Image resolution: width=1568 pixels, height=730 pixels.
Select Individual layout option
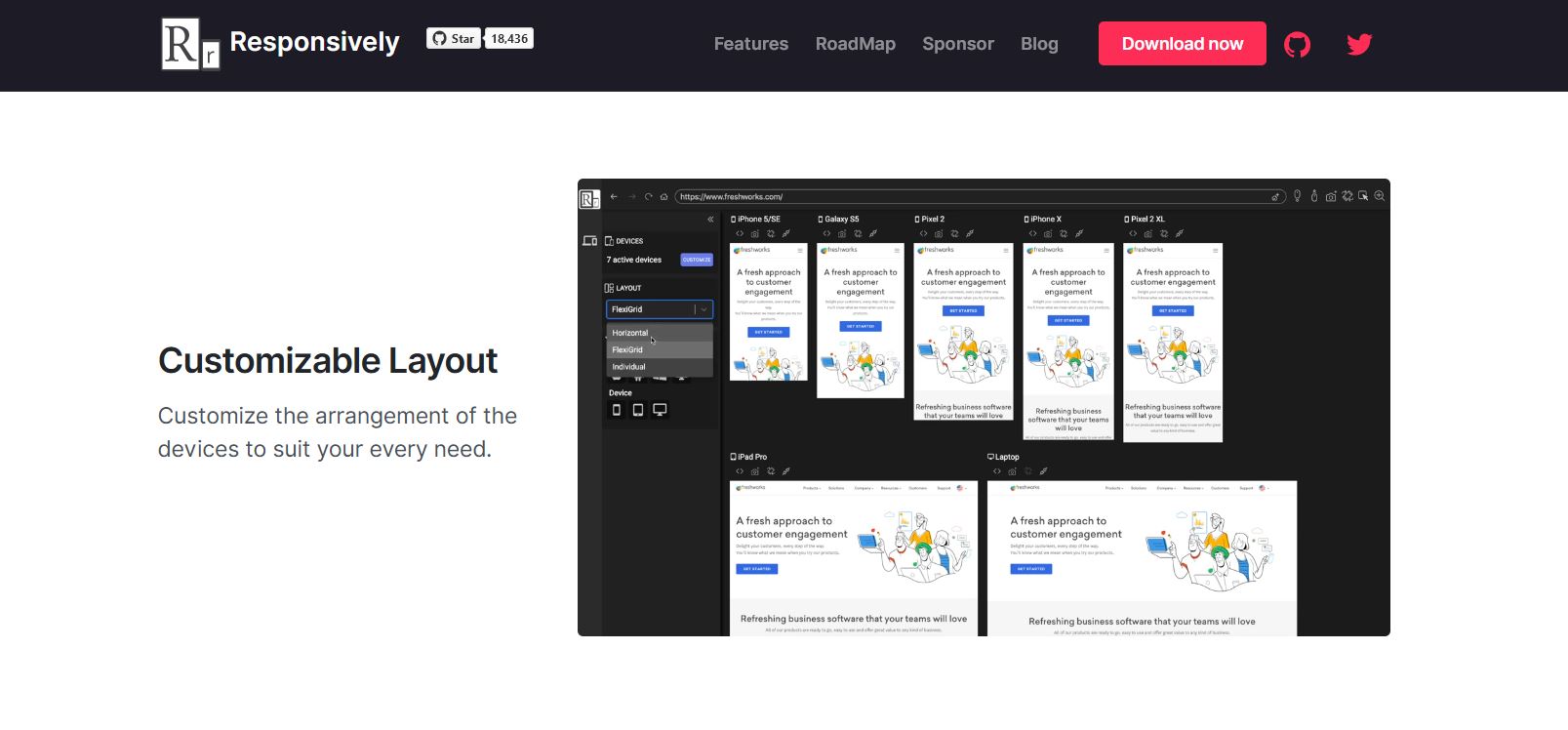click(x=660, y=367)
